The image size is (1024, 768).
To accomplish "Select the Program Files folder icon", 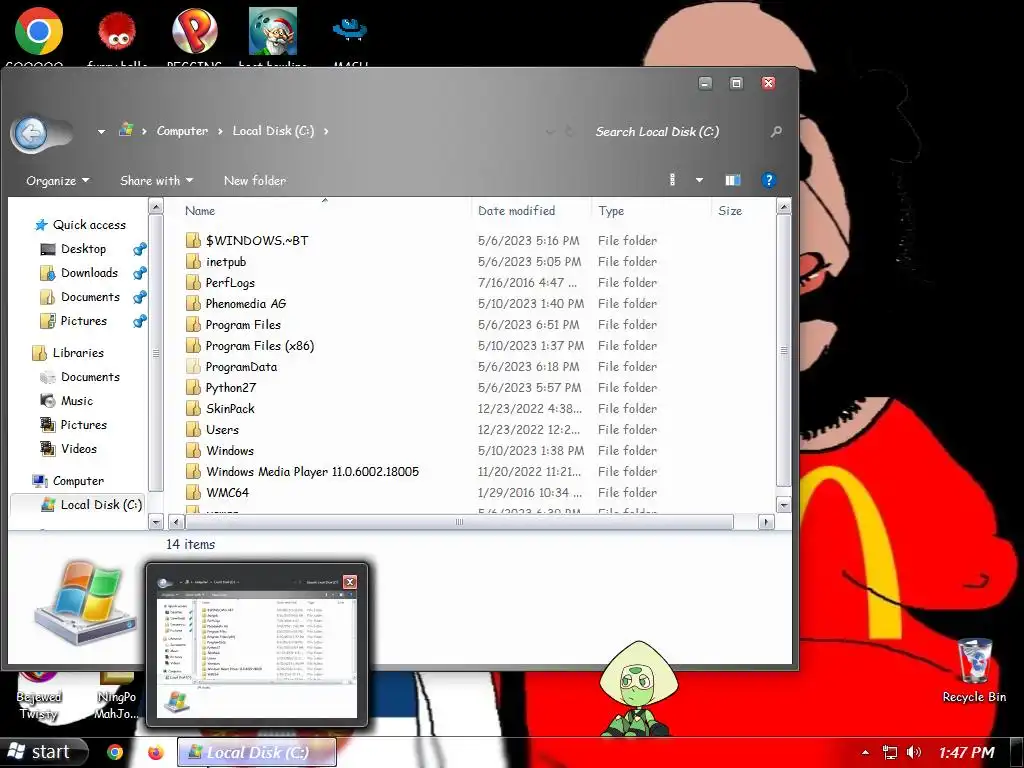I will click(193, 325).
